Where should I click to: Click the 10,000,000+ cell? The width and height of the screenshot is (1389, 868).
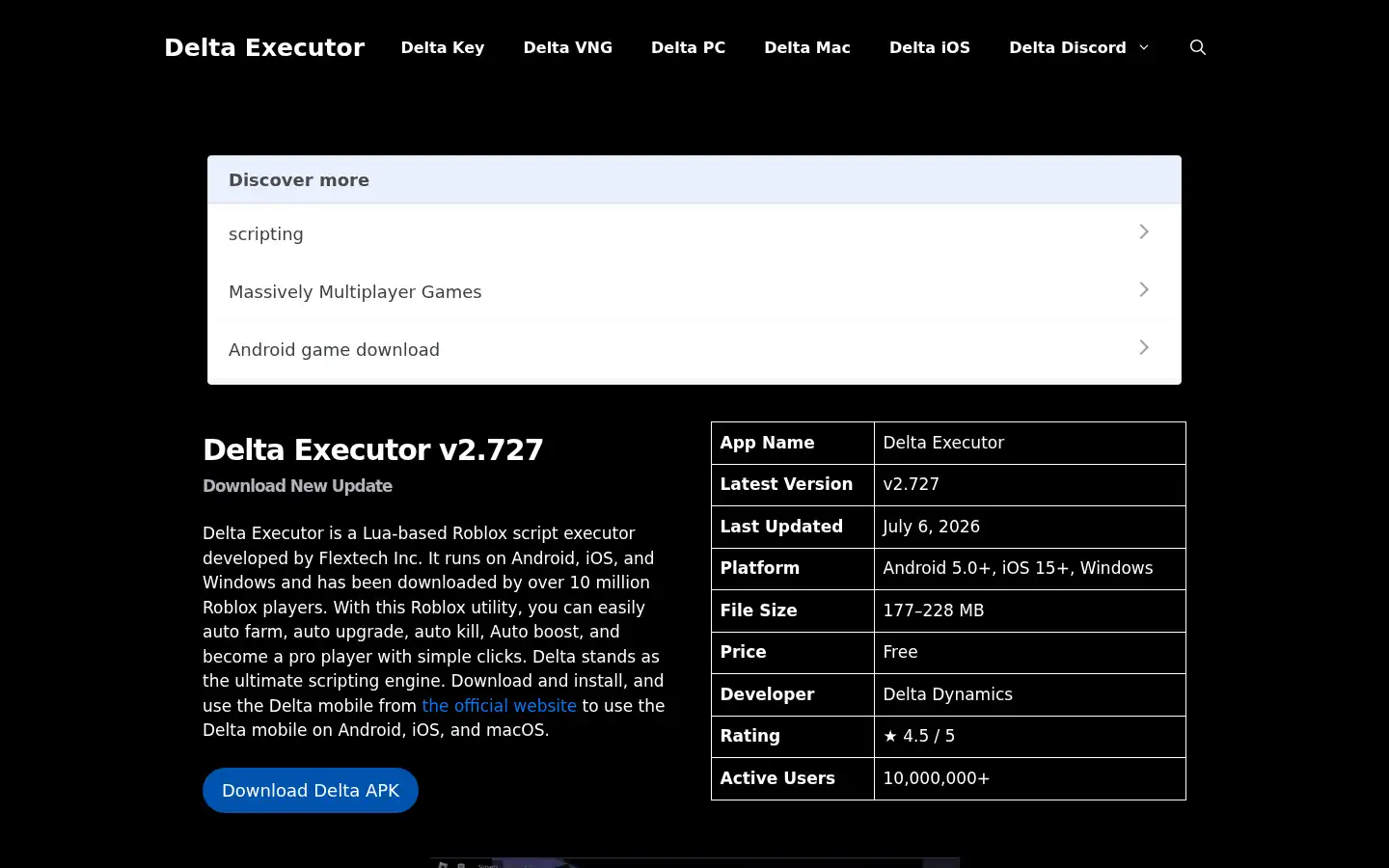coord(1030,778)
